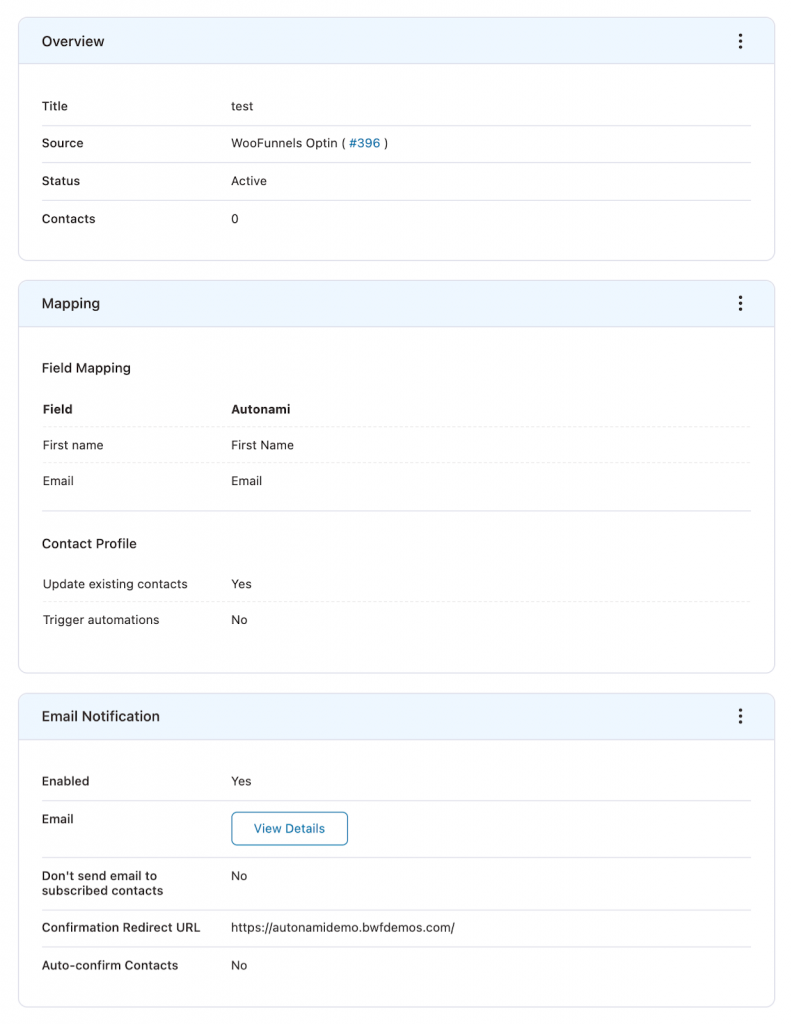Click the title value test
The height and width of the screenshot is (1024, 792).
click(x=242, y=106)
